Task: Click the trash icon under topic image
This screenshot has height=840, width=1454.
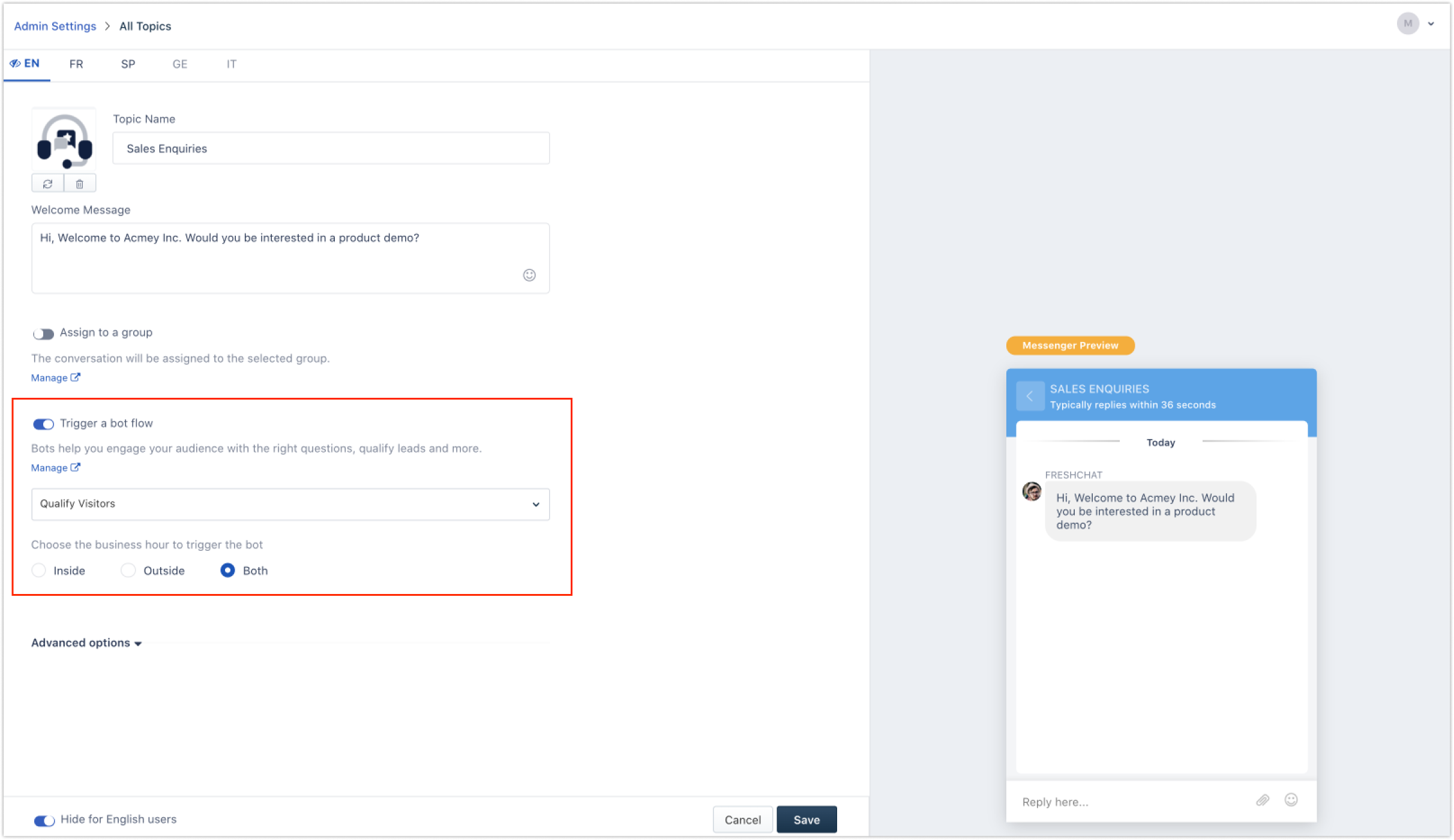Action: pos(80,184)
